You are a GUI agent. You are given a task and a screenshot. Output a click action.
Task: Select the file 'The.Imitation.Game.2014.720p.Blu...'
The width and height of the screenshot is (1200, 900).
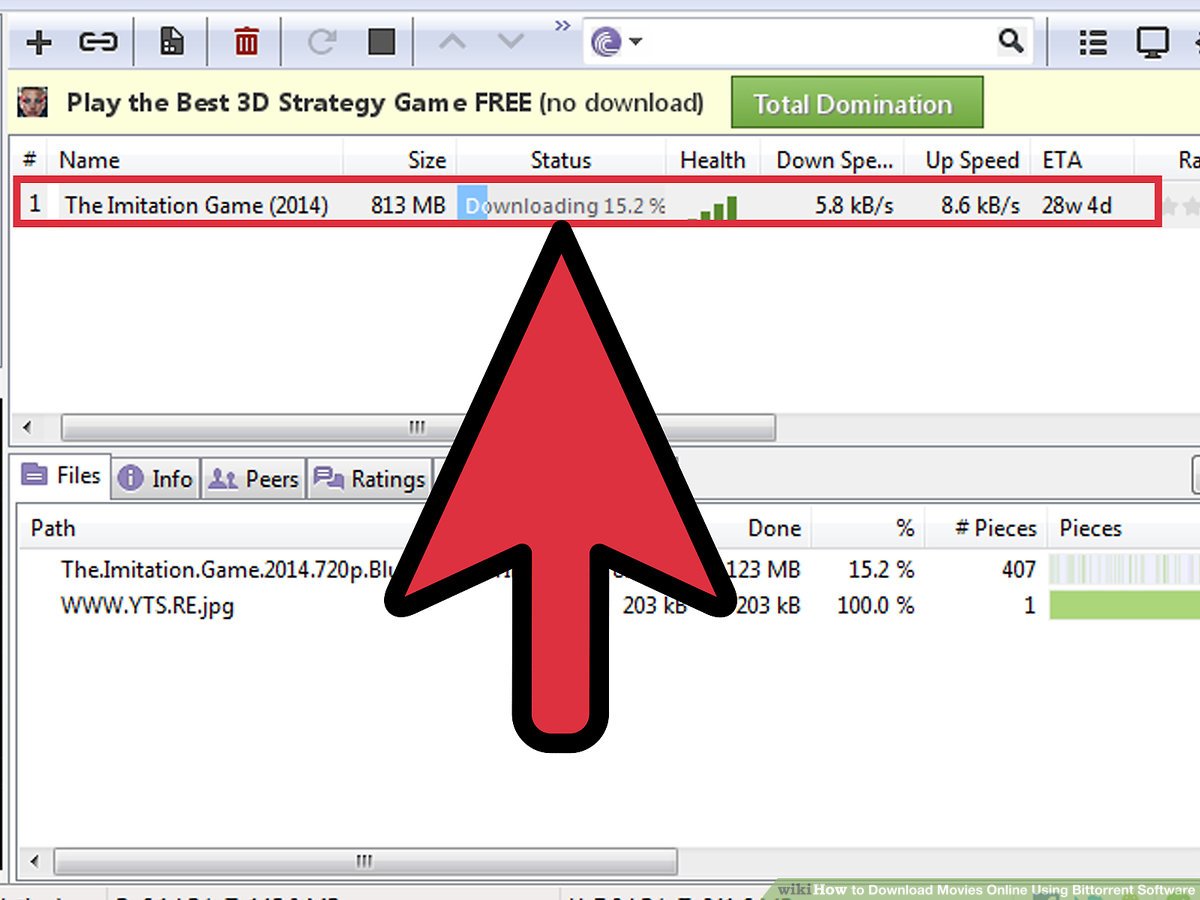(x=230, y=569)
